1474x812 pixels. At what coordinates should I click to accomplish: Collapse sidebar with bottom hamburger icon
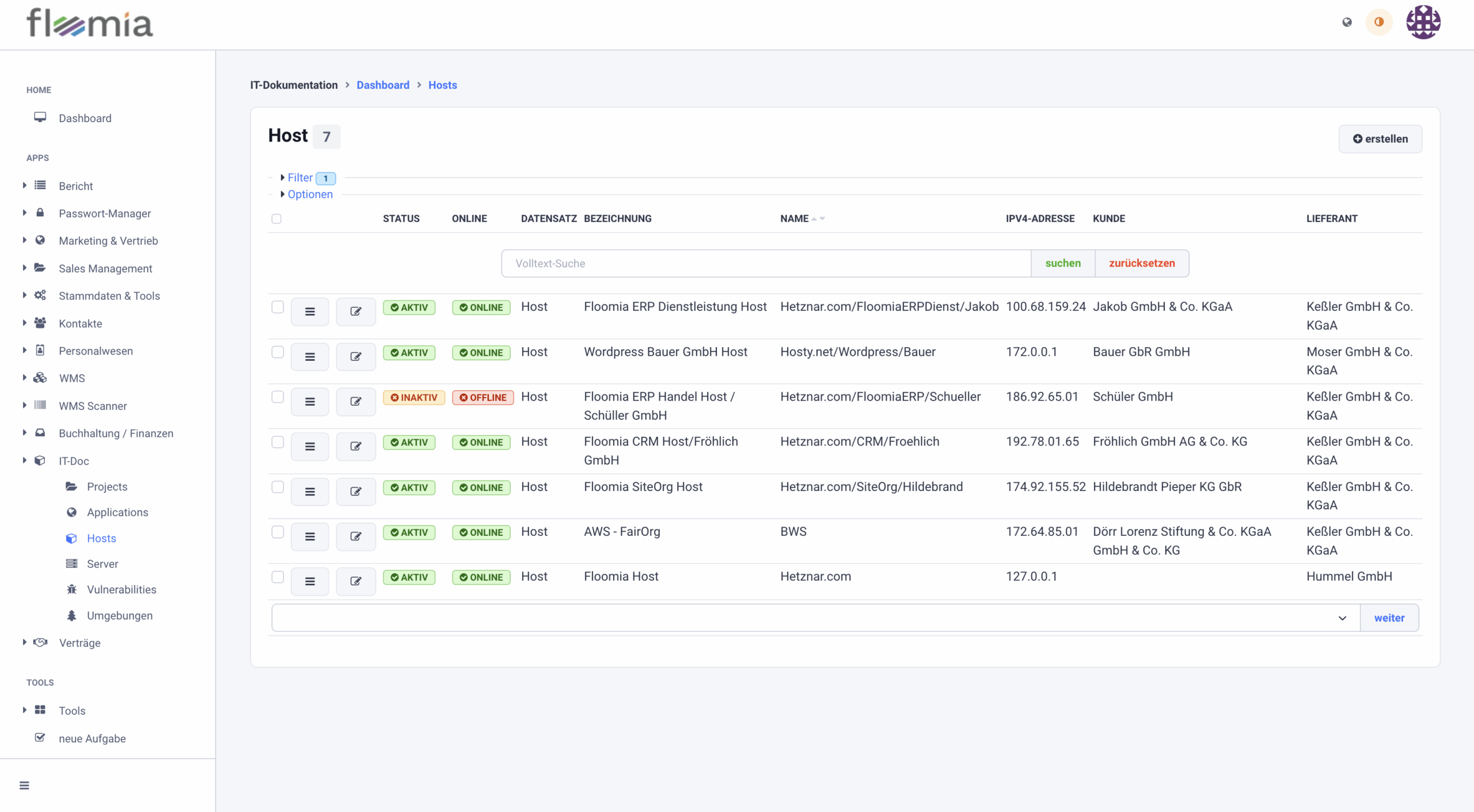click(x=24, y=786)
